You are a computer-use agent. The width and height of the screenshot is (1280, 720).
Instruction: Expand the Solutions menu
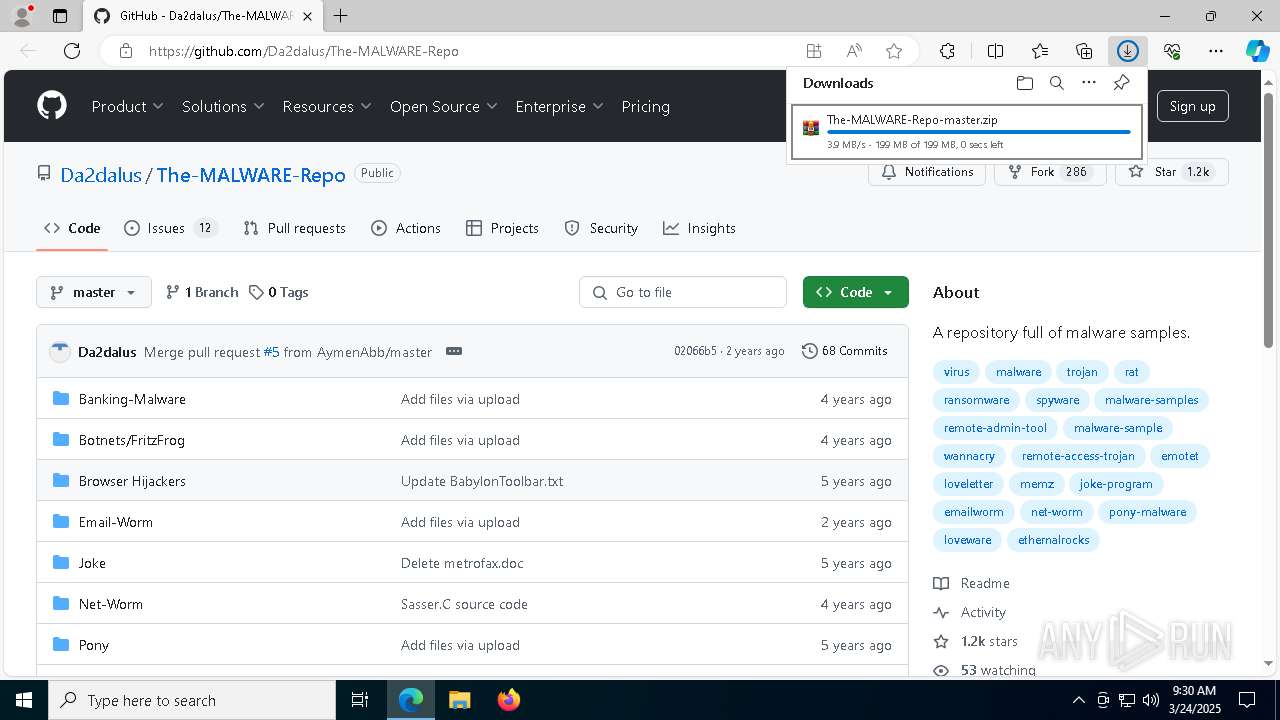point(223,106)
